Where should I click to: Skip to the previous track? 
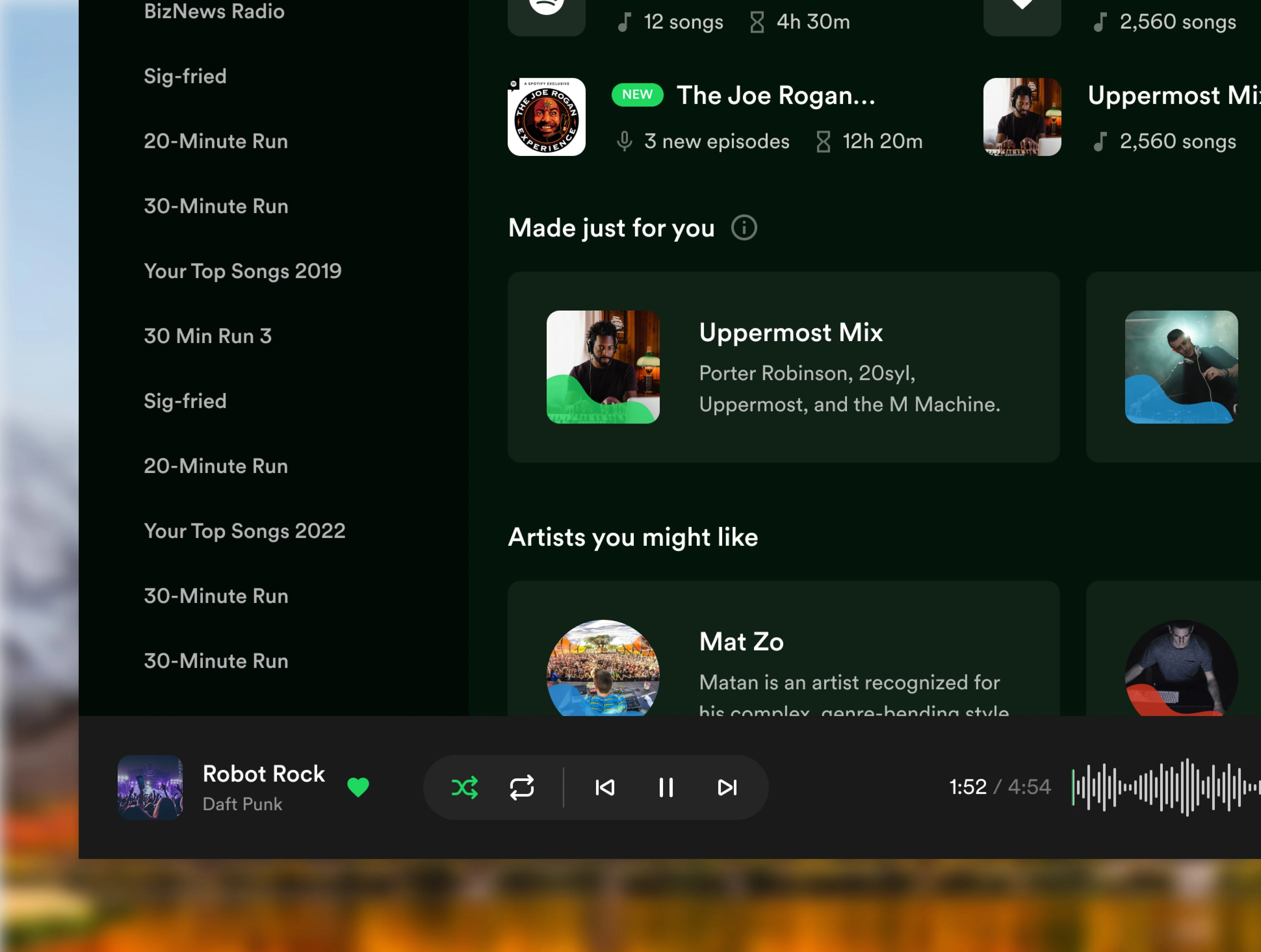pos(605,787)
